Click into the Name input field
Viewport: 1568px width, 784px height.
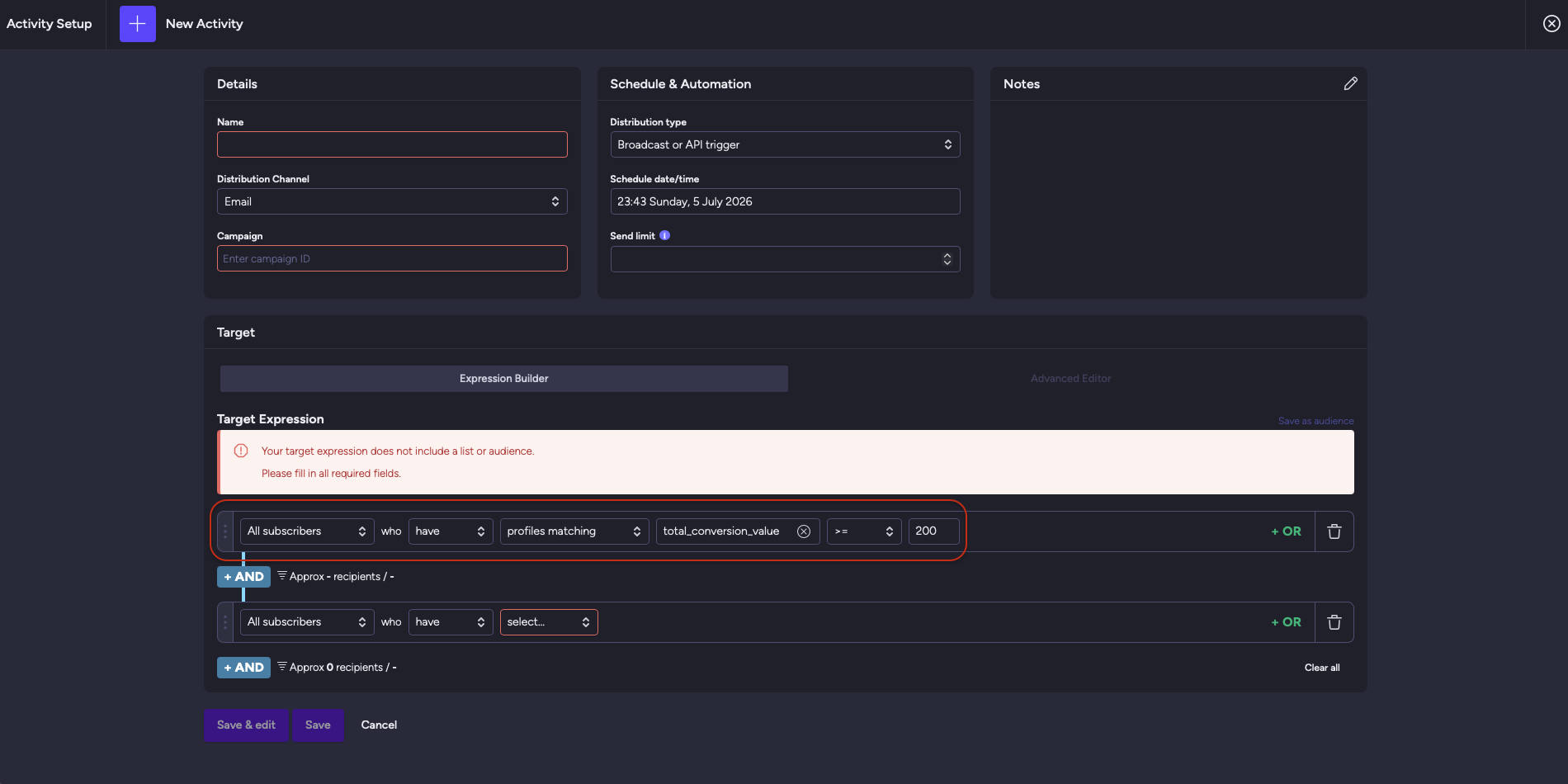(392, 144)
